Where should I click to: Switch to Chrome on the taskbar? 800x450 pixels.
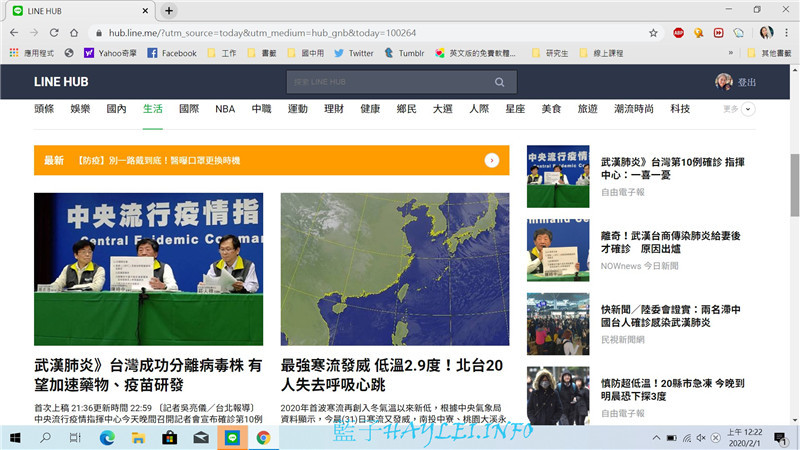[263, 438]
